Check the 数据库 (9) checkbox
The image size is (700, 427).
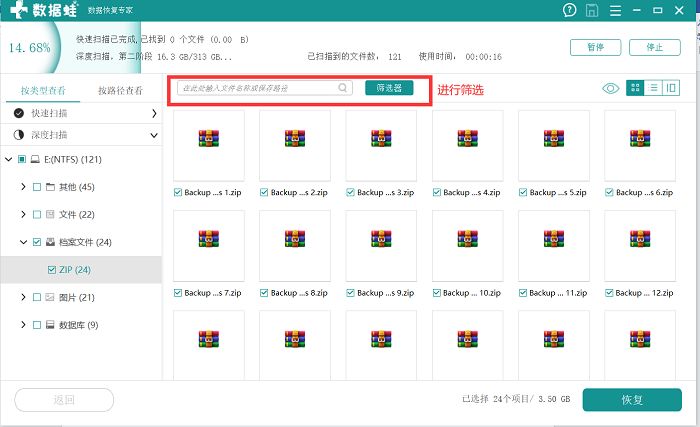[37, 325]
